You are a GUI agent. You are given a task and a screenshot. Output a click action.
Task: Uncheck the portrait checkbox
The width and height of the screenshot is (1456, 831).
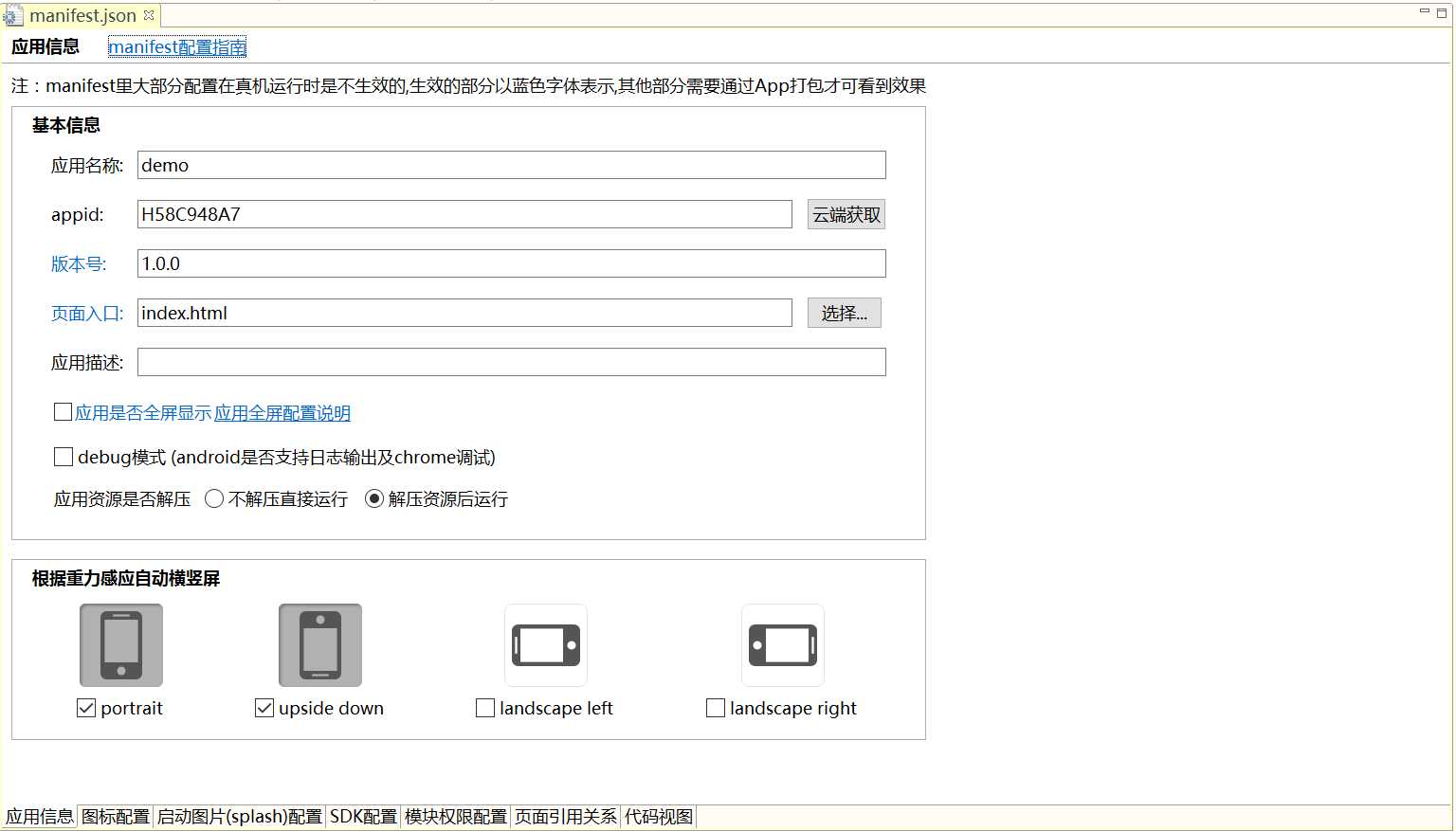pos(86,708)
